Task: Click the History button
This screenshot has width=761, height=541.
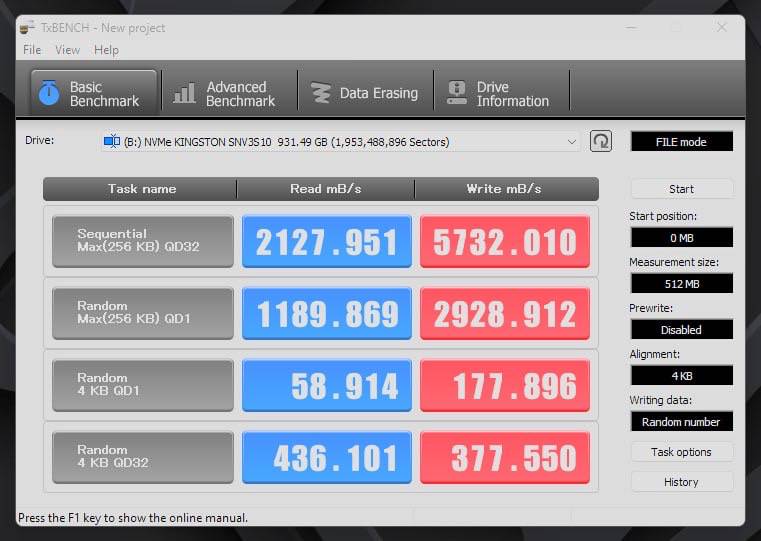Action: click(681, 482)
